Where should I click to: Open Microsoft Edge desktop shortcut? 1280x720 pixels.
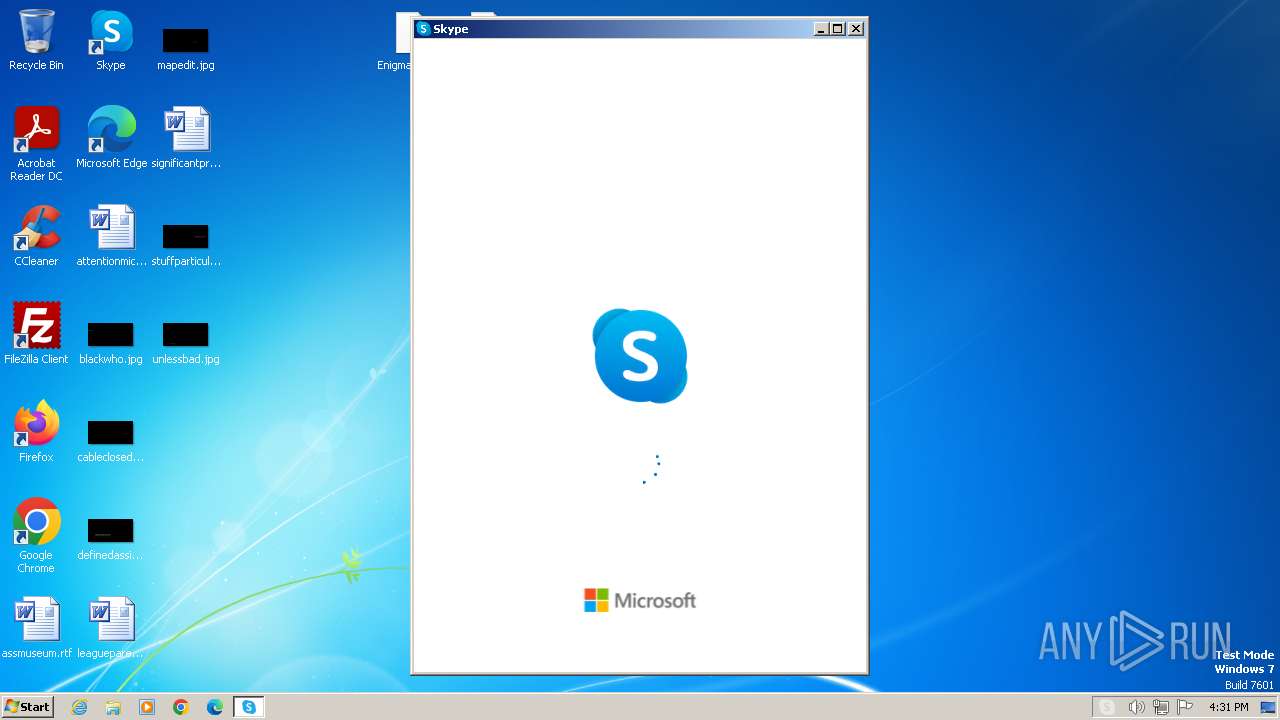[x=111, y=137]
